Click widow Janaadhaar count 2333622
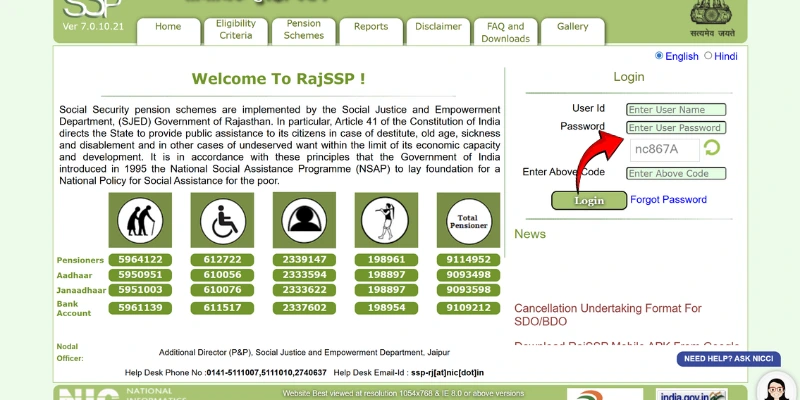 pos(304,290)
